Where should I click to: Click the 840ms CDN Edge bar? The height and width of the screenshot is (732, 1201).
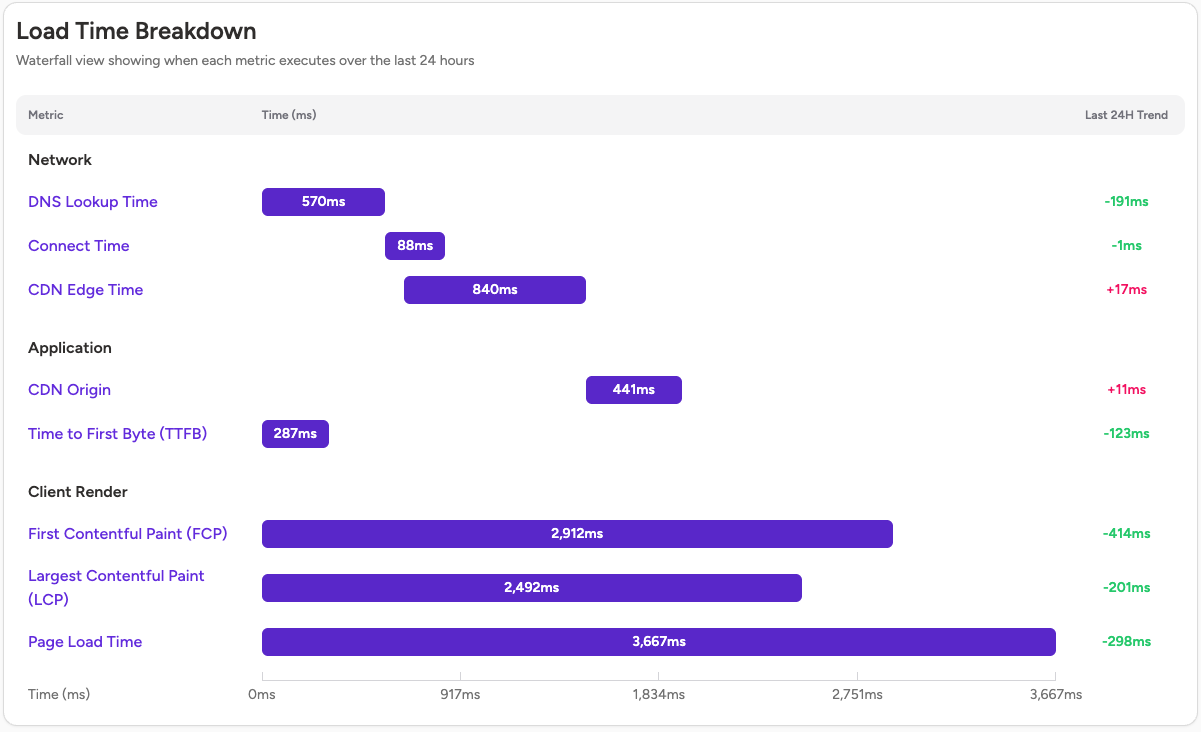coord(495,290)
